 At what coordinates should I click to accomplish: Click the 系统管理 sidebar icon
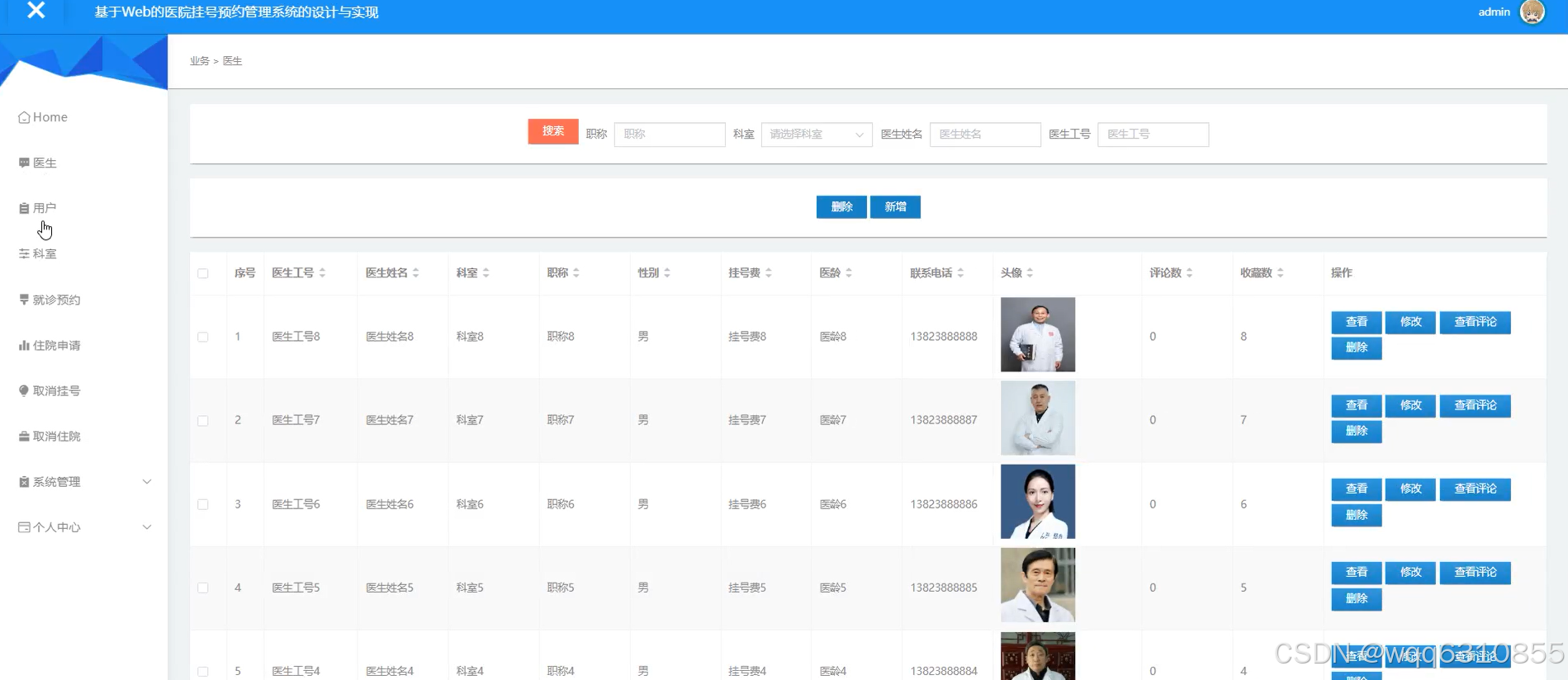tap(24, 482)
